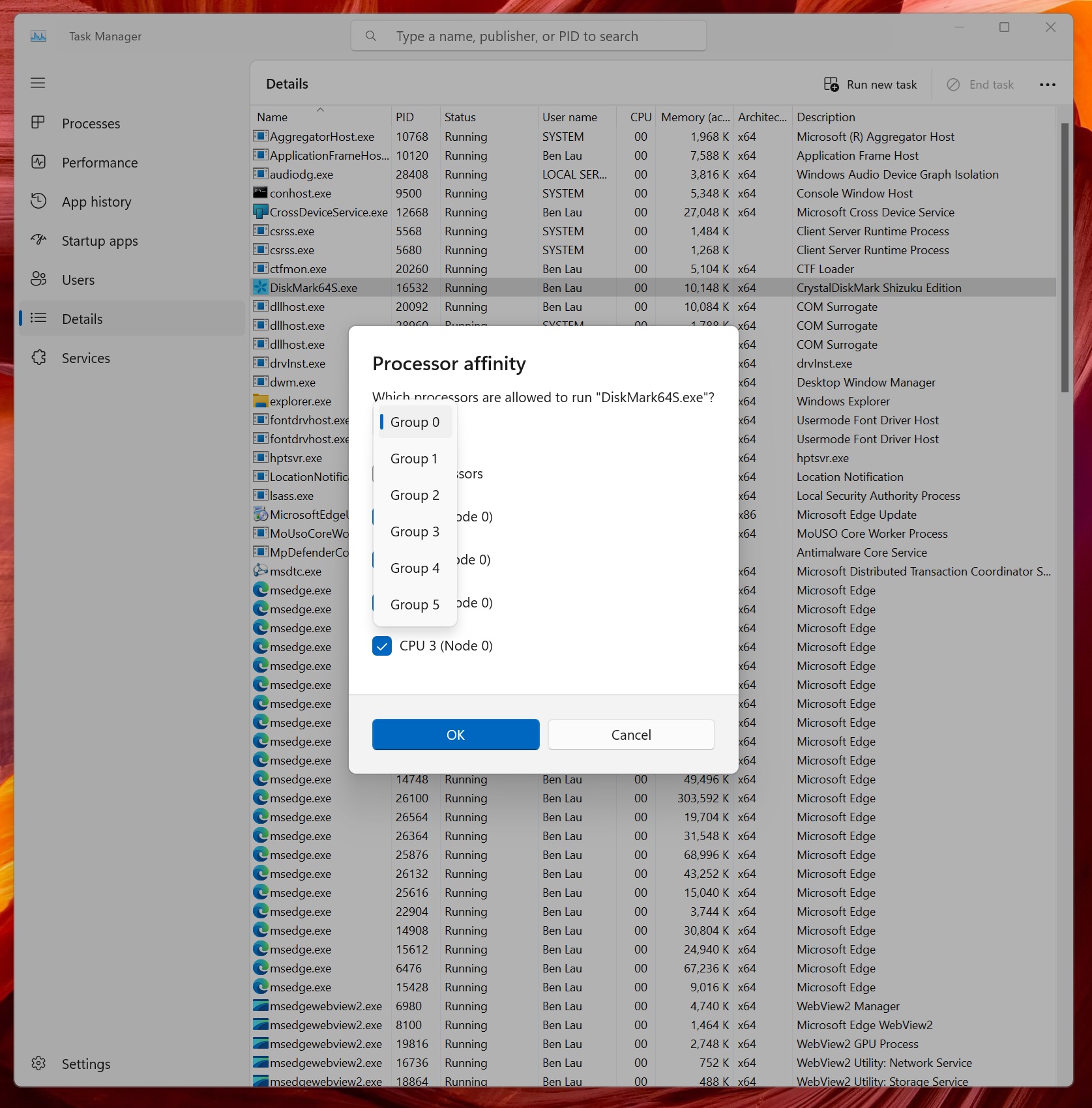Click the DiskMark64S.exe snowflake icon
Image resolution: width=1092 pixels, height=1108 pixels.
pos(261,287)
